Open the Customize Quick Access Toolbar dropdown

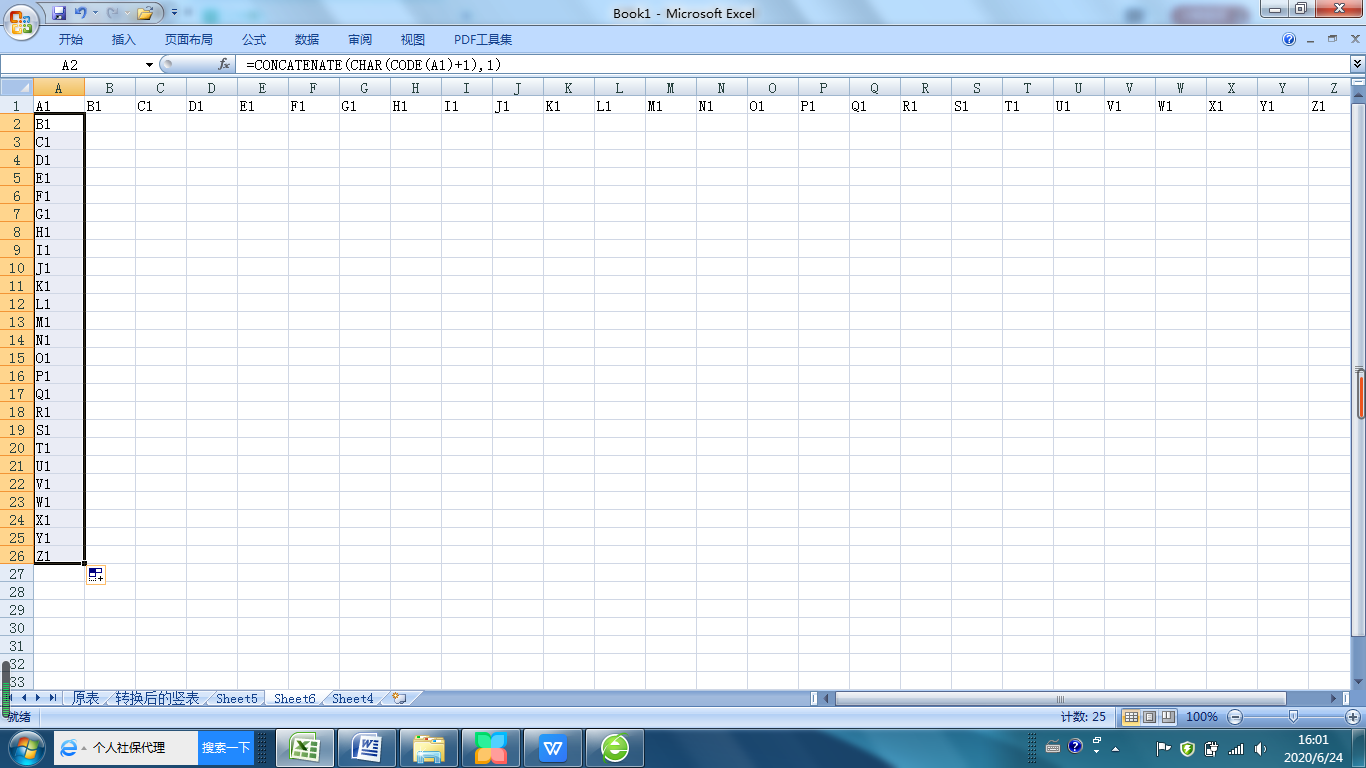174,13
